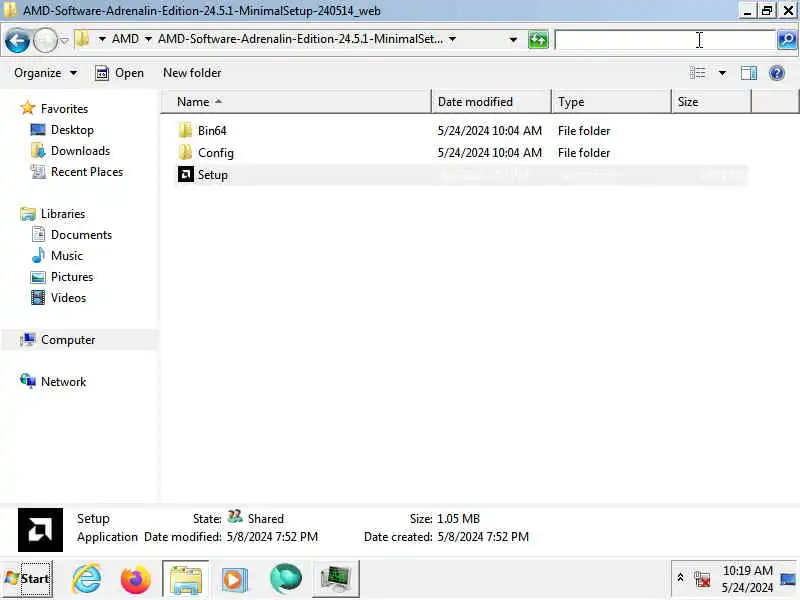Sort by the Size column header
800x600 pixels.
(x=711, y=102)
